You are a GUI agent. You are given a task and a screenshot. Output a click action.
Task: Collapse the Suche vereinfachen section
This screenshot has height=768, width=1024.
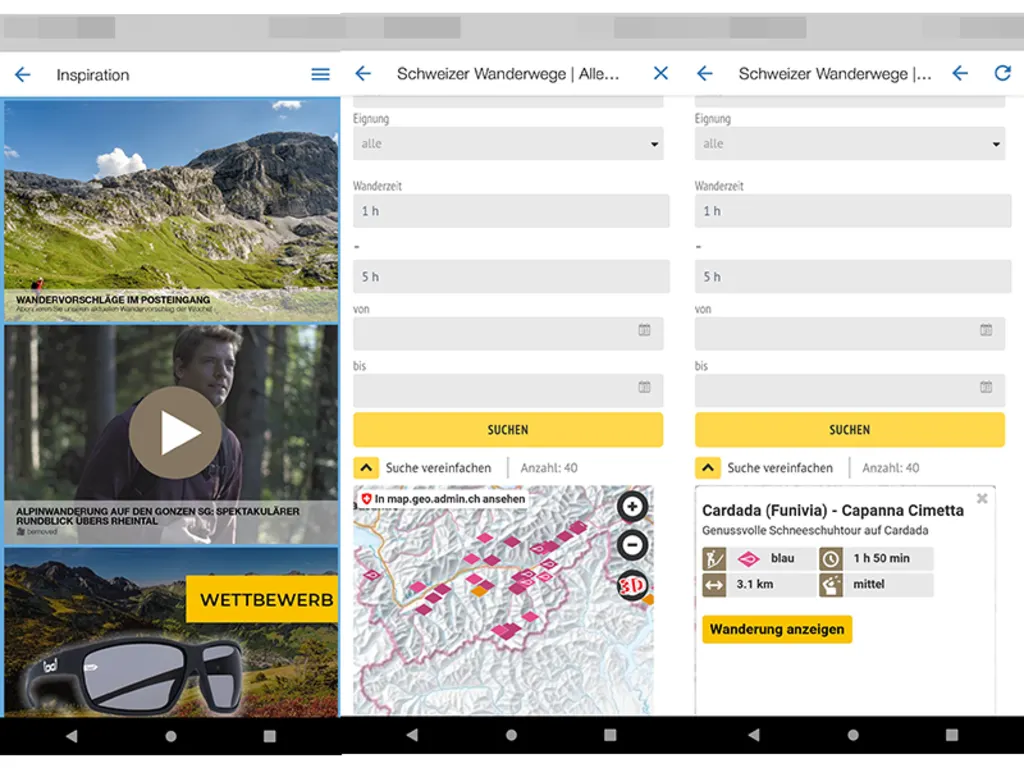pos(367,467)
